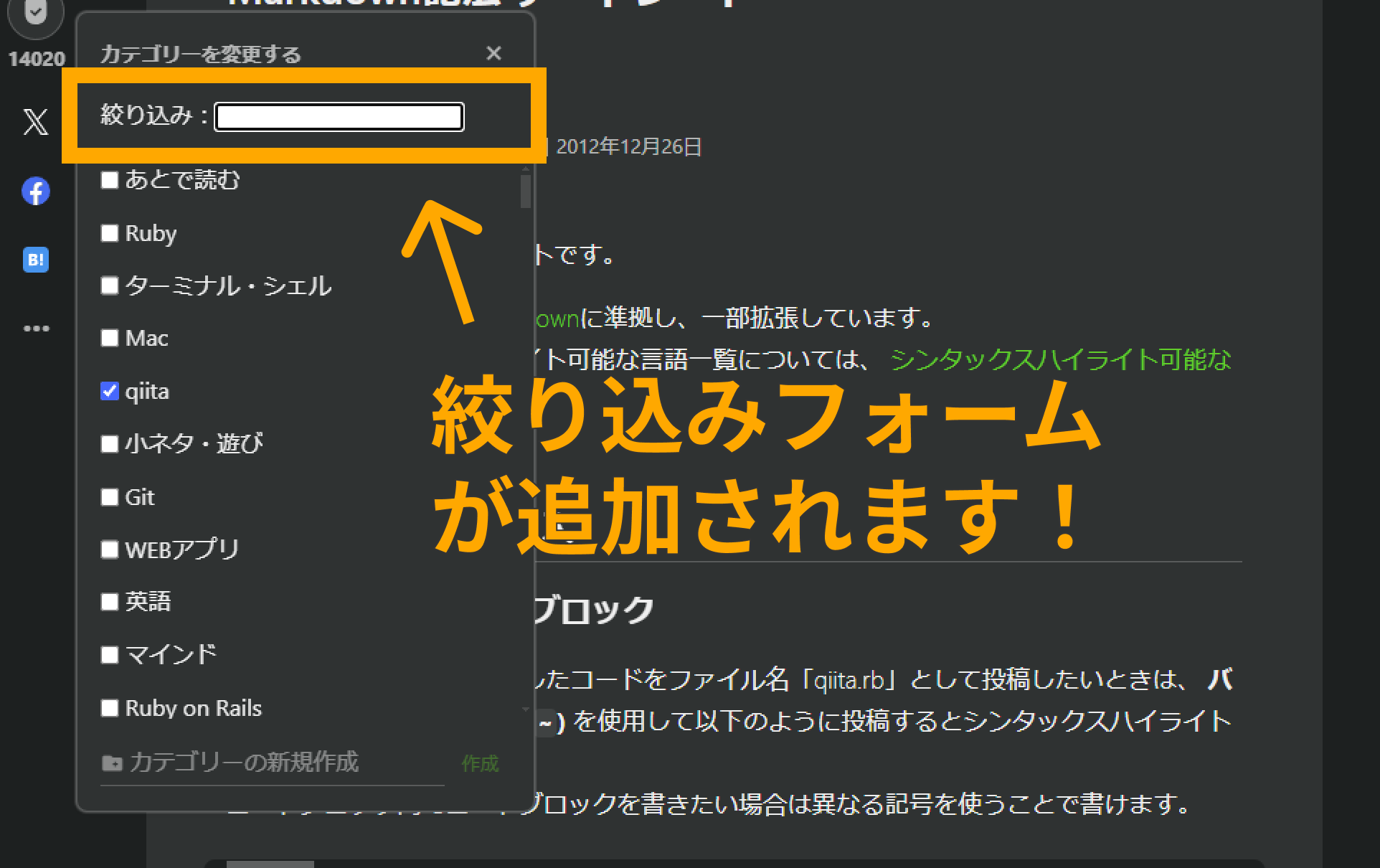Open the three-dots more options menu
Image resolution: width=1380 pixels, height=868 pixels.
pyautogui.click(x=36, y=329)
